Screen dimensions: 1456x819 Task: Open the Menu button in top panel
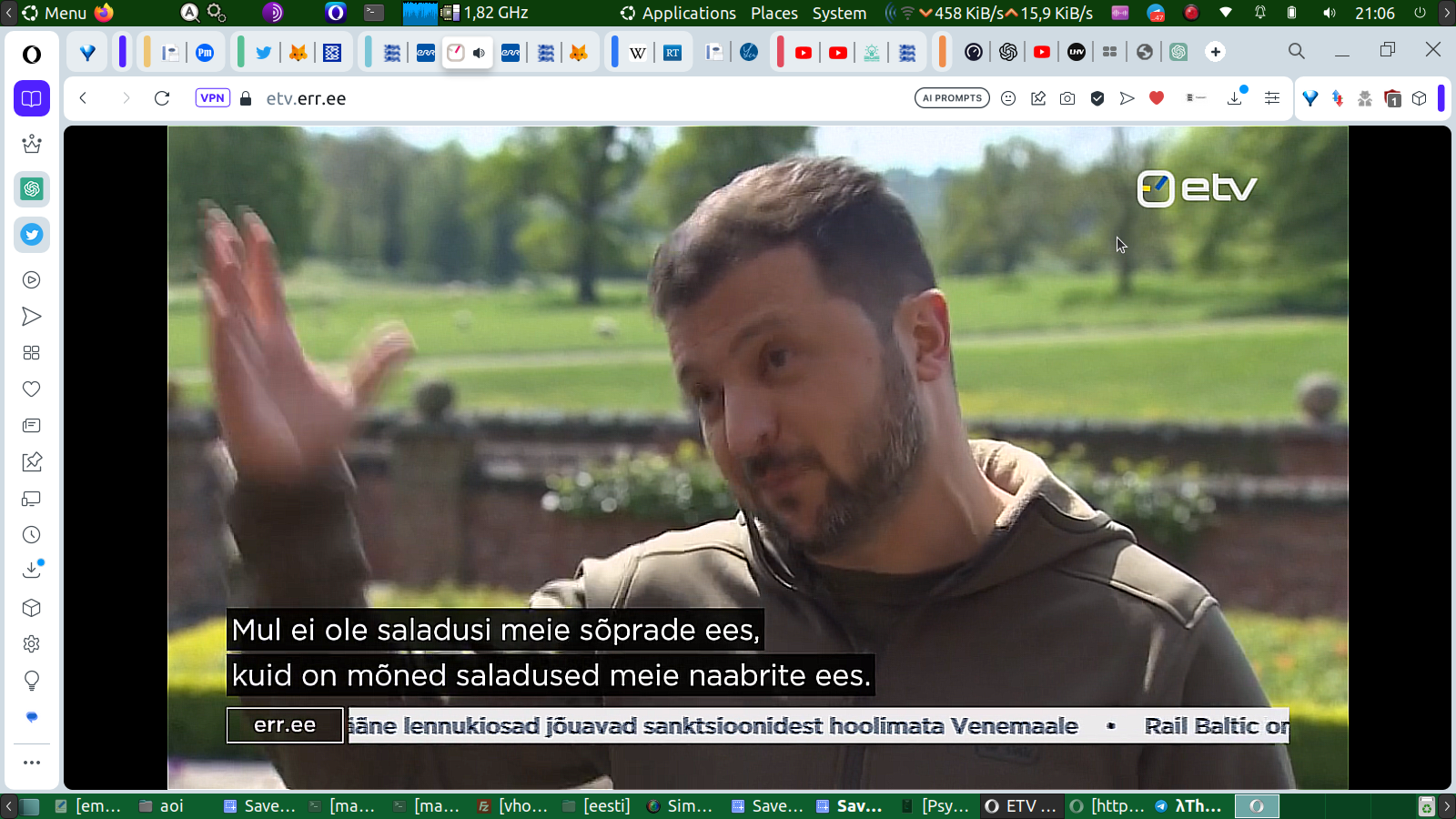(x=55, y=13)
